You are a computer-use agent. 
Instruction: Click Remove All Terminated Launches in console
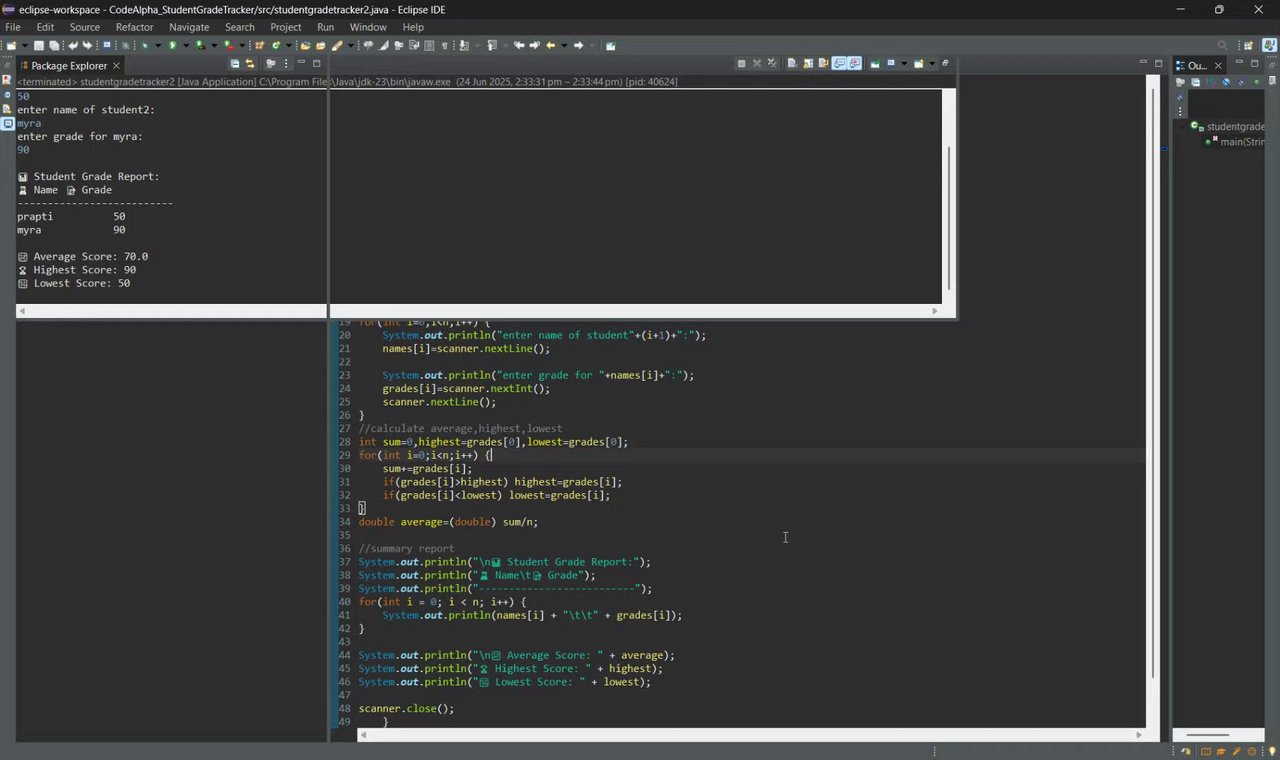pos(773,63)
